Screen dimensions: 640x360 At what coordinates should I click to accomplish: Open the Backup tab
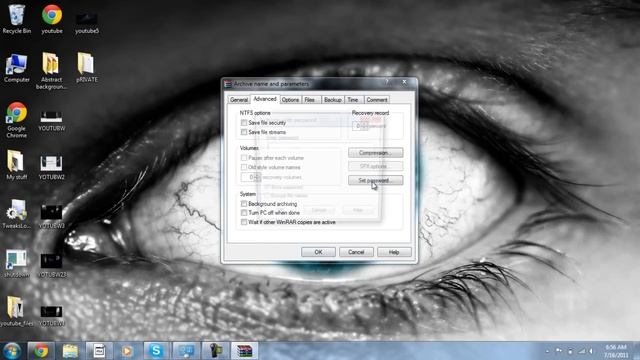click(333, 100)
